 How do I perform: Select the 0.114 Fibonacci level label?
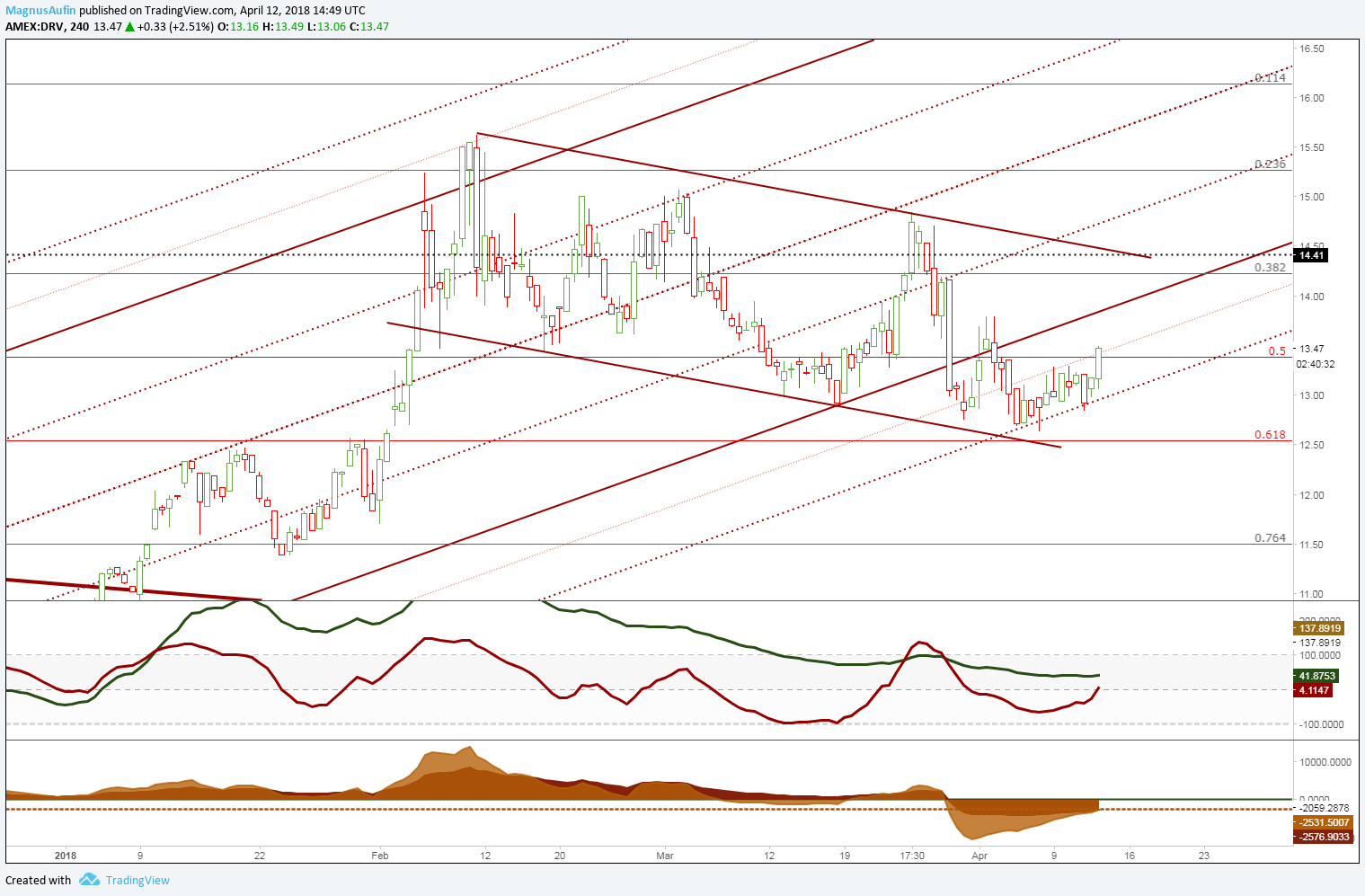click(x=1271, y=78)
